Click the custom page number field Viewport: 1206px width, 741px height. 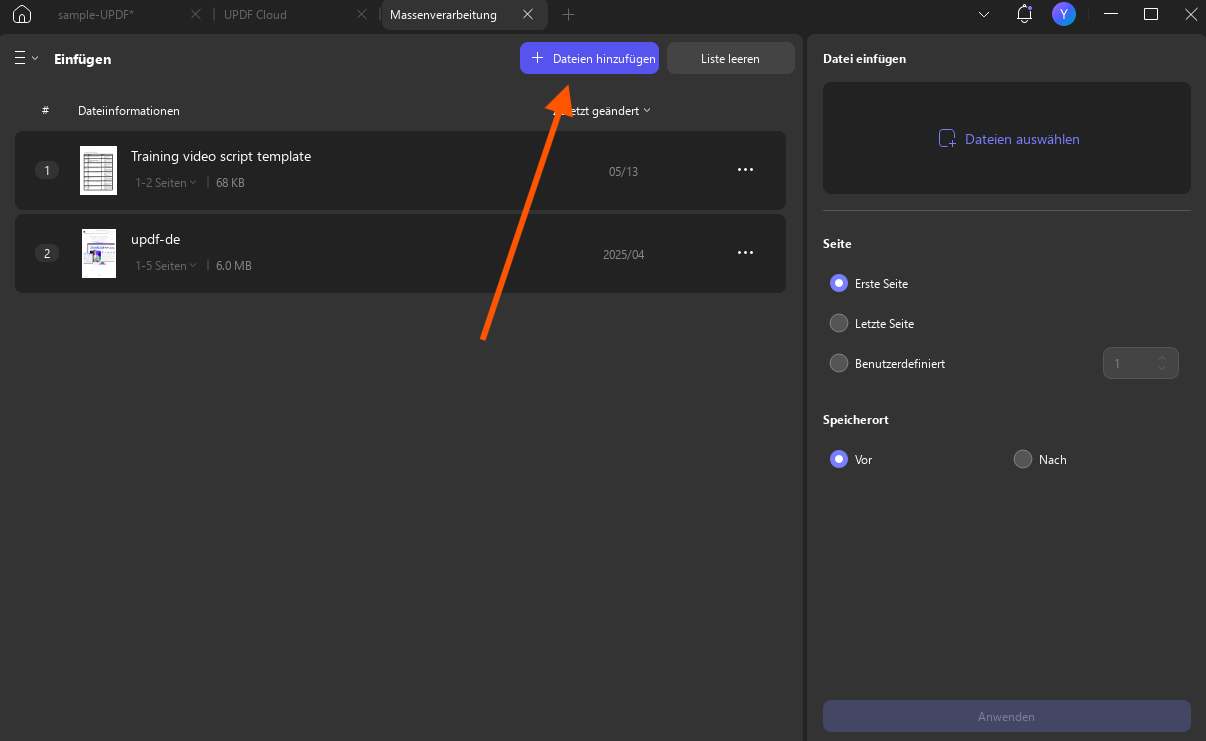click(x=1140, y=363)
